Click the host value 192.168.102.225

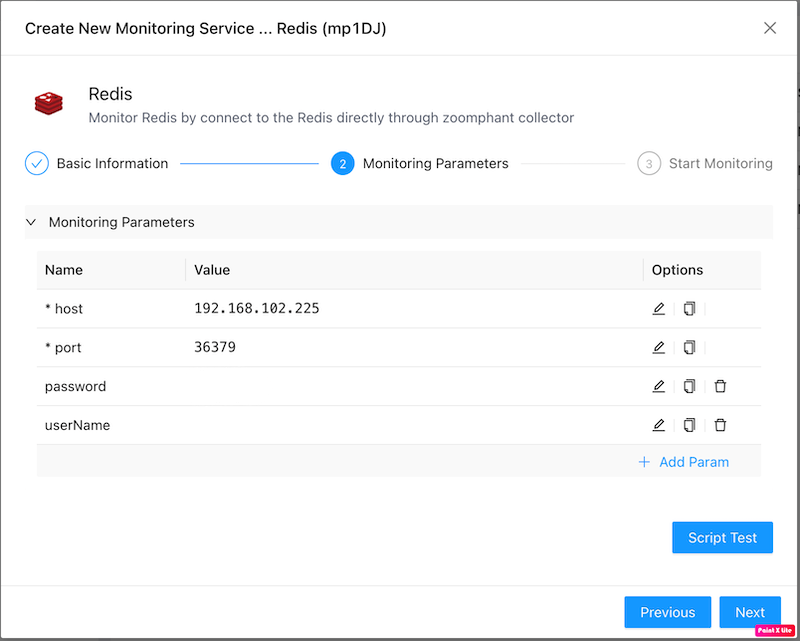tap(257, 309)
